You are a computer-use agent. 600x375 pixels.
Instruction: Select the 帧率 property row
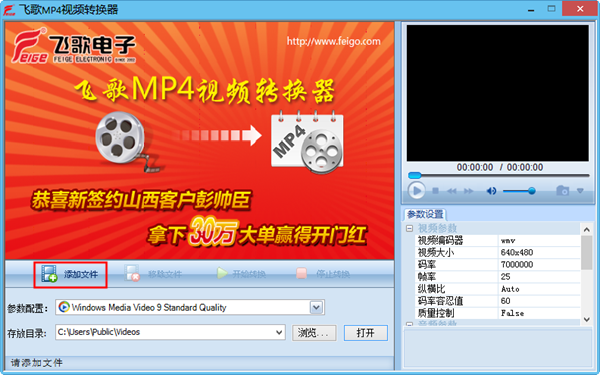498,277
